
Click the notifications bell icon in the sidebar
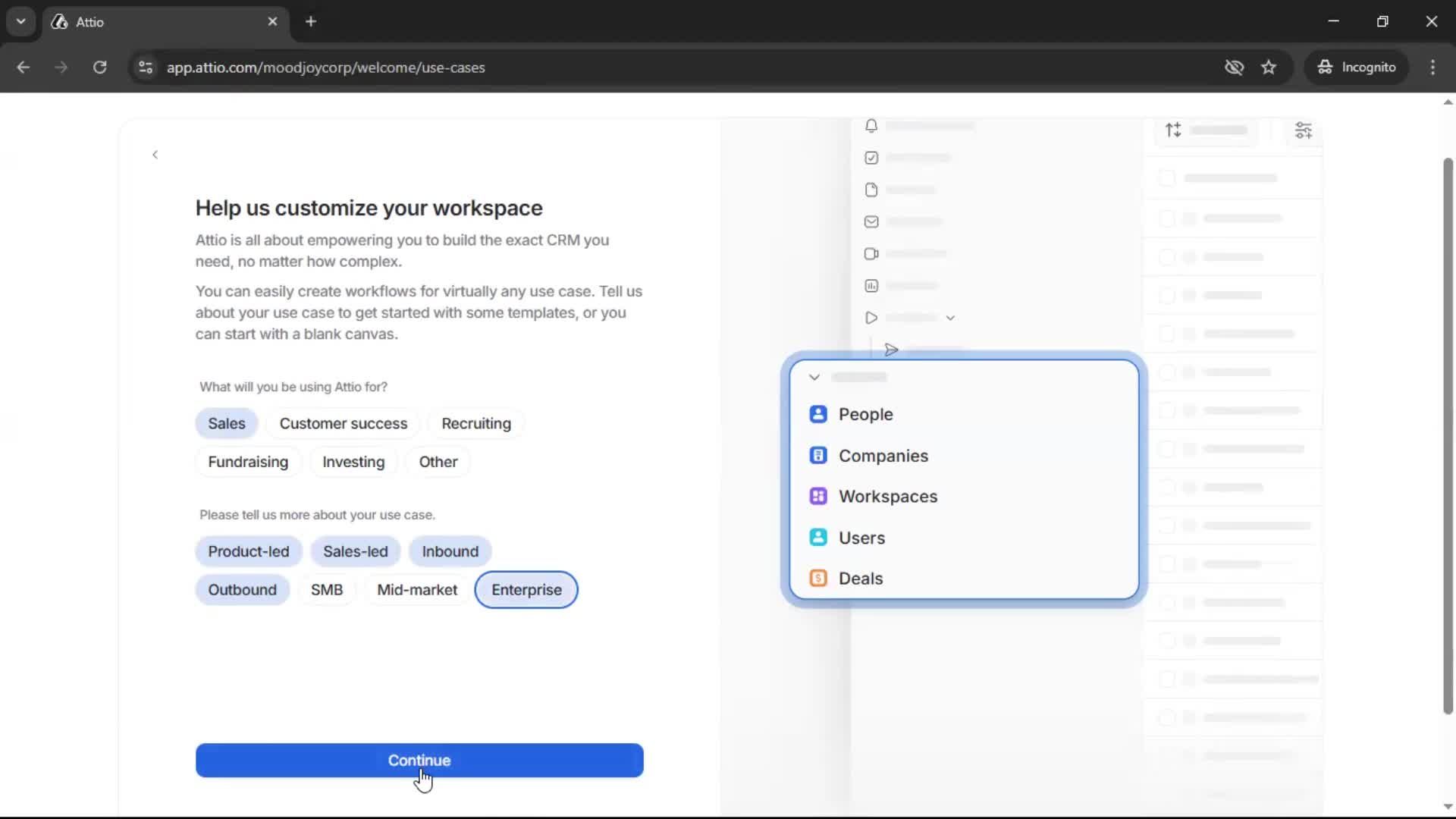pos(871,126)
